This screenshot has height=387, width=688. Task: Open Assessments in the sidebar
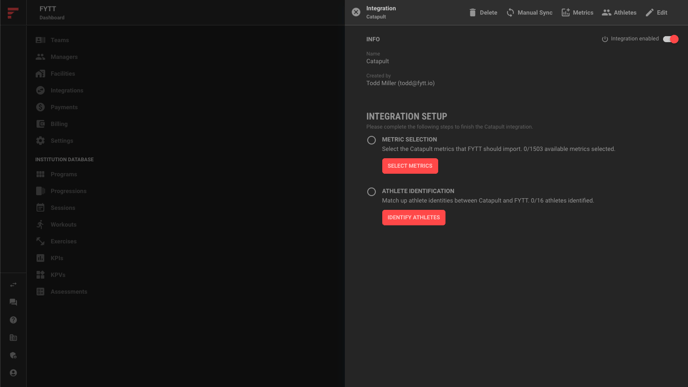tap(68, 292)
